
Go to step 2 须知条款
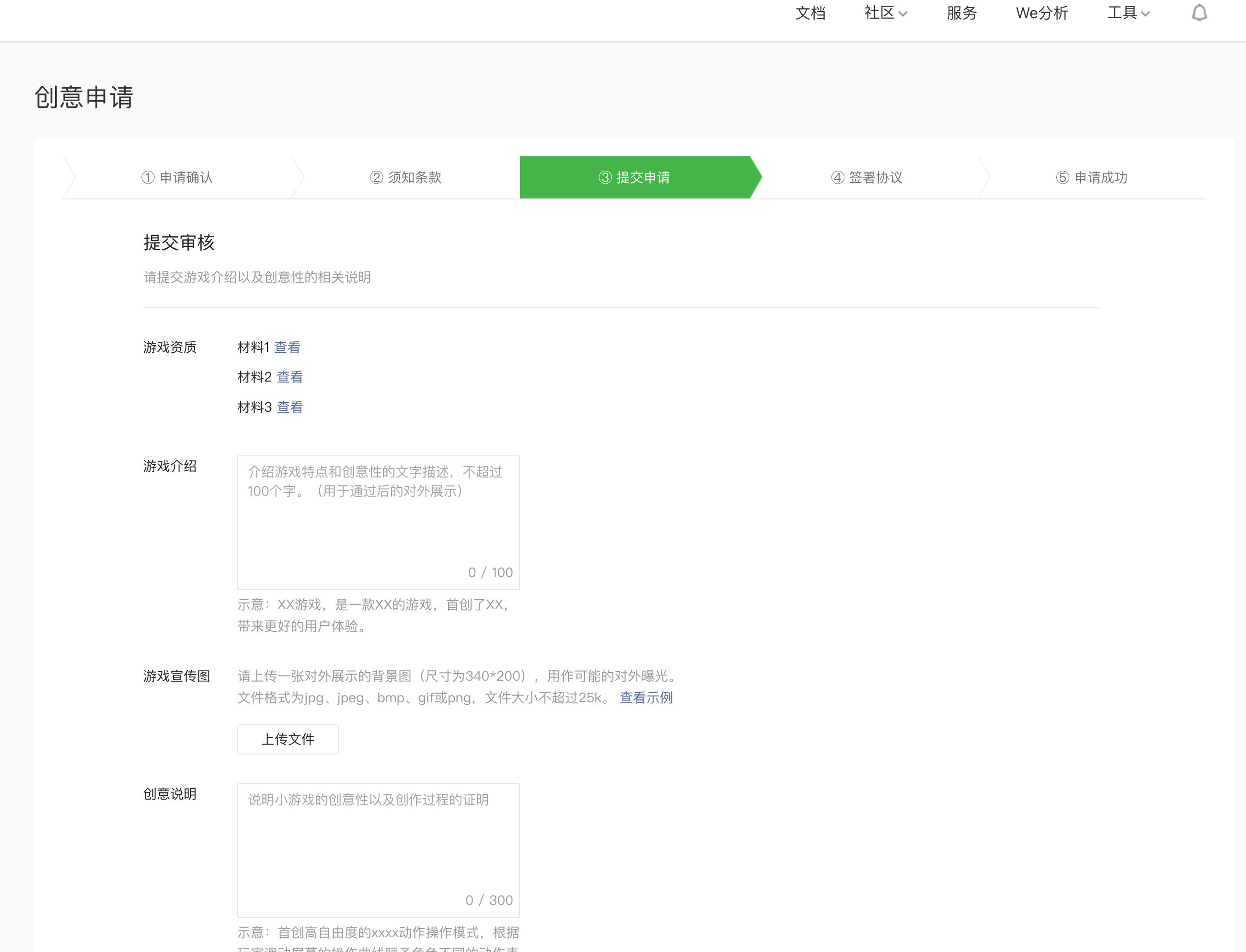(x=405, y=177)
